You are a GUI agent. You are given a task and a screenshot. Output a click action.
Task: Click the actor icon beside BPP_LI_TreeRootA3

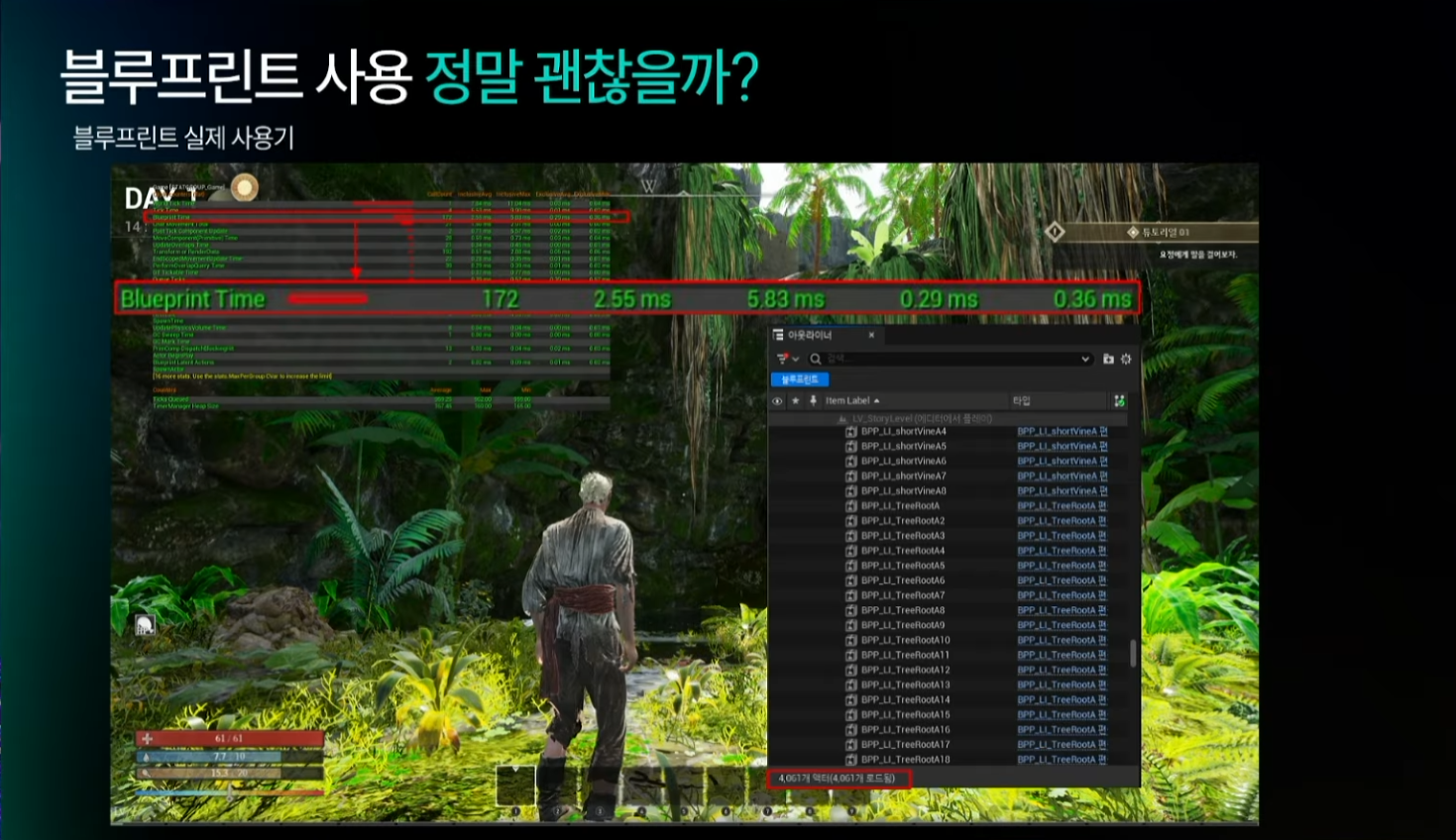coord(850,536)
